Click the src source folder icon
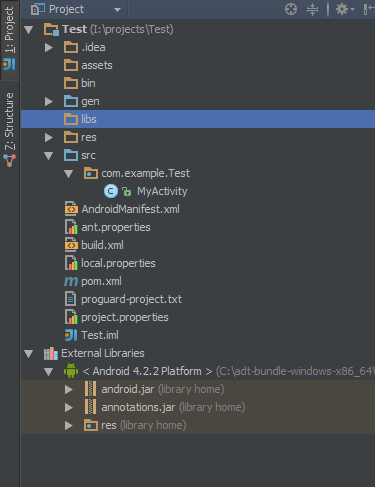The height and width of the screenshot is (487, 375). pos(71,155)
